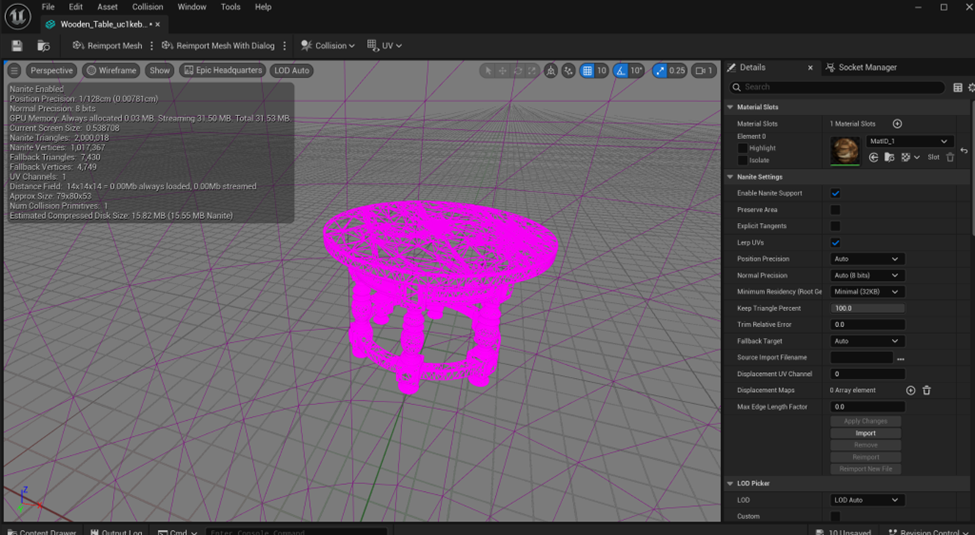
Task: Open material create options checker icon
Action: pyautogui.click(x=909, y=157)
